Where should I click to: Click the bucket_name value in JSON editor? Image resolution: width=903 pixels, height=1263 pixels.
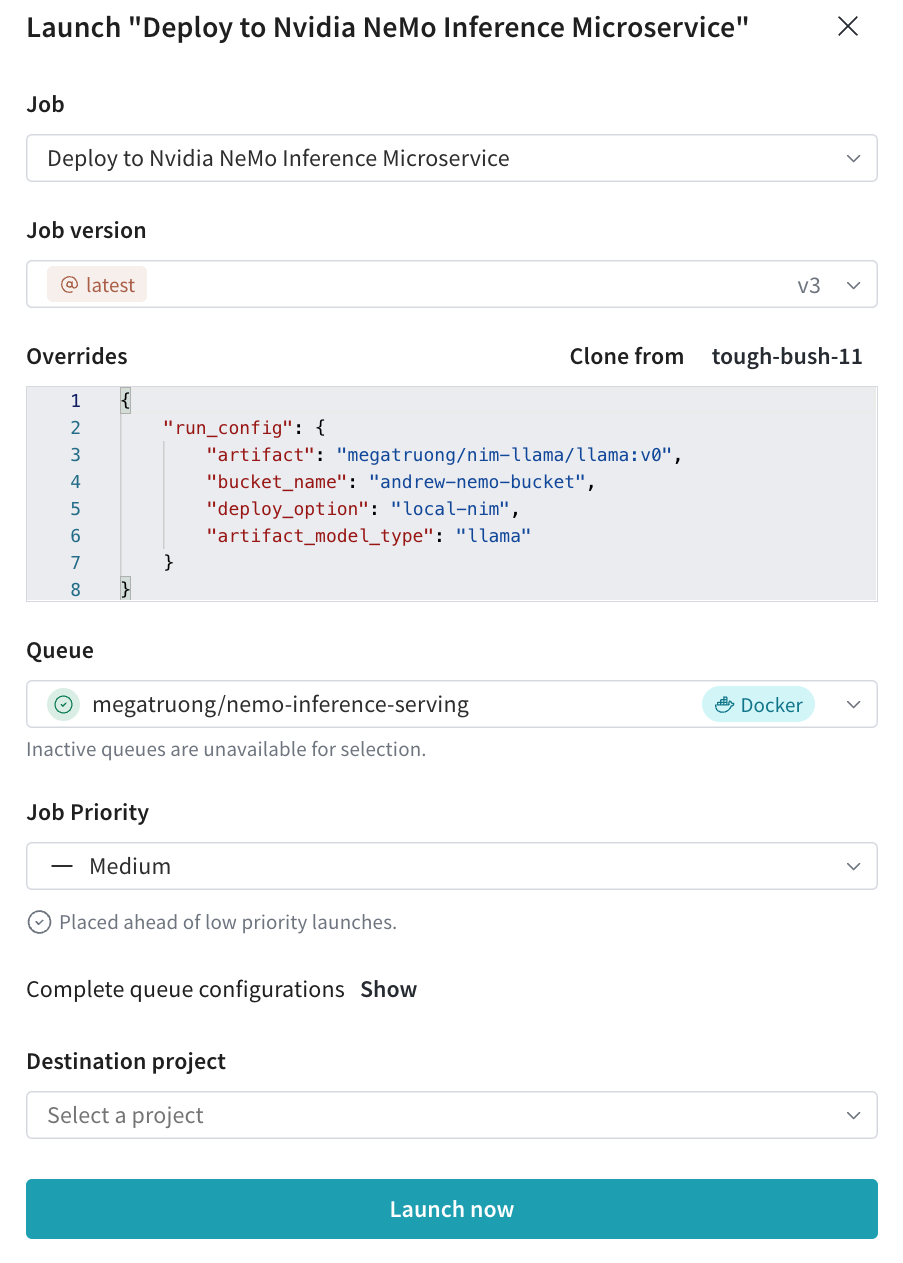(478, 482)
